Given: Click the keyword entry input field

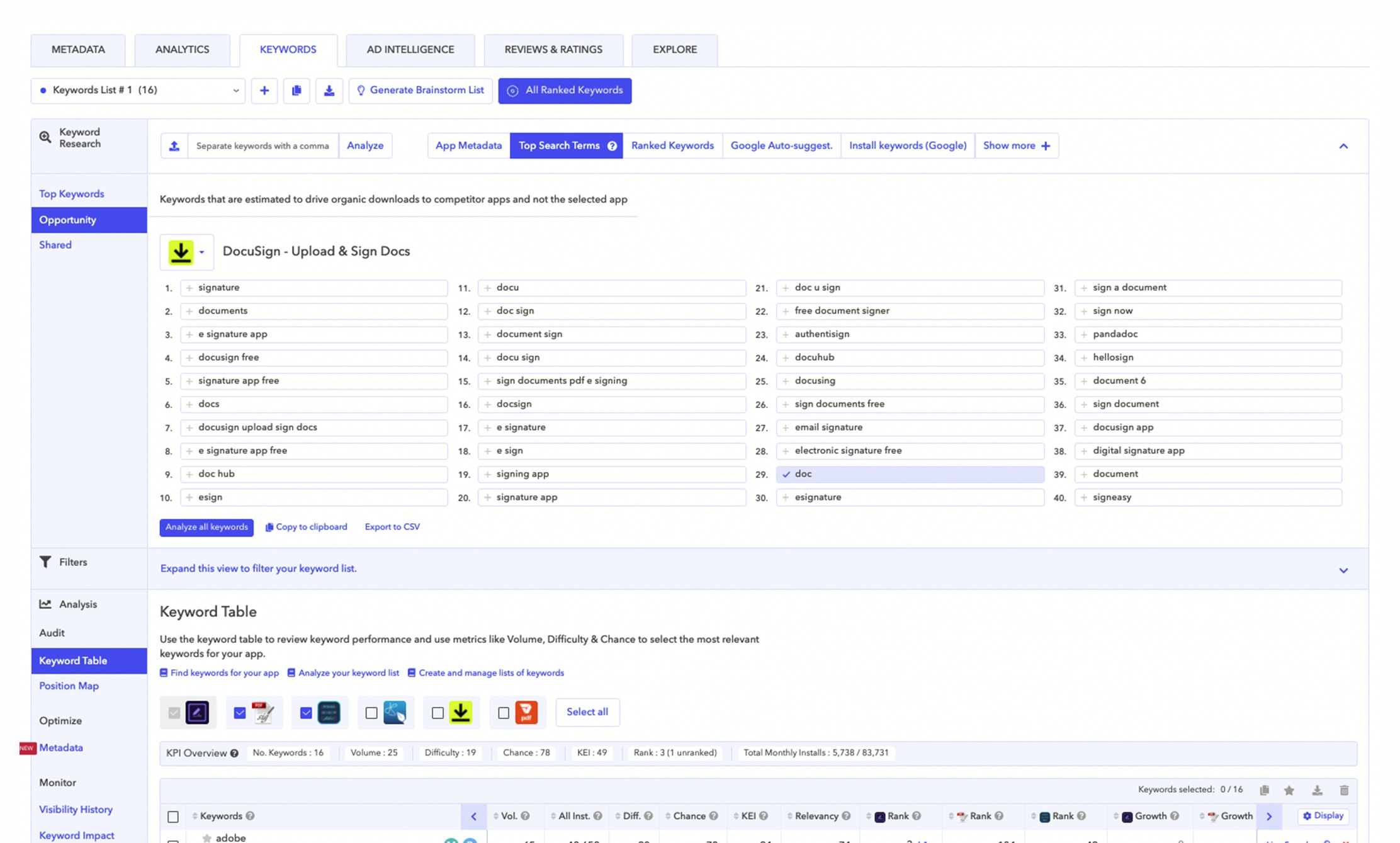Looking at the screenshot, I should pyautogui.click(x=262, y=146).
